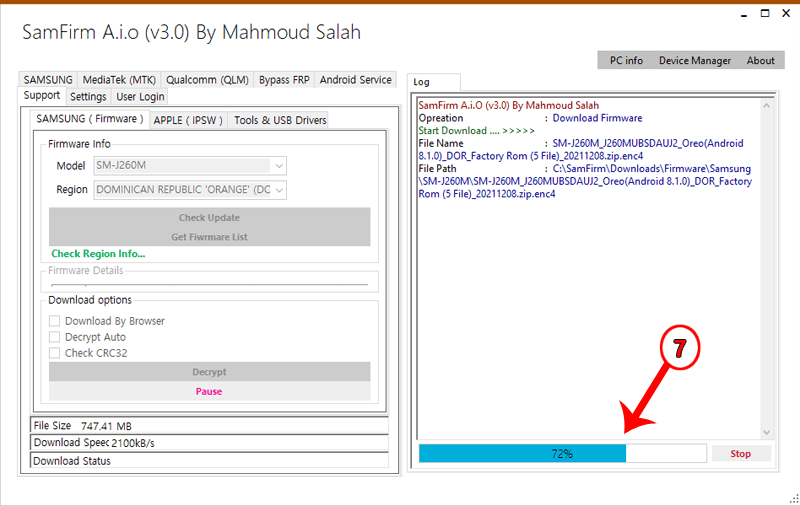The width and height of the screenshot is (800, 506).
Task: Open the Qualcomm (QLM) tab
Action: click(207, 80)
